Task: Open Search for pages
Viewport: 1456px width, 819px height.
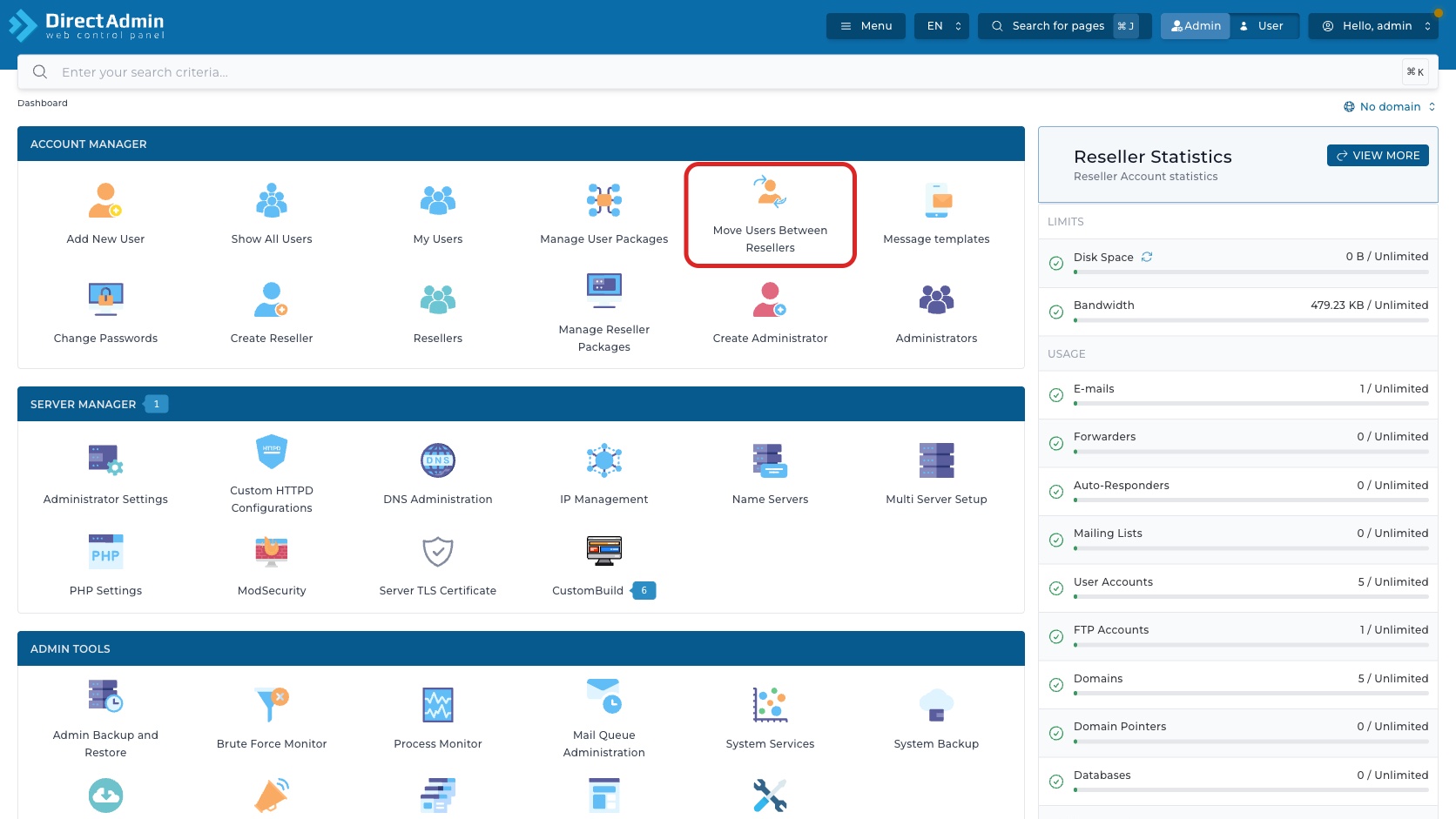Action: 1065,26
